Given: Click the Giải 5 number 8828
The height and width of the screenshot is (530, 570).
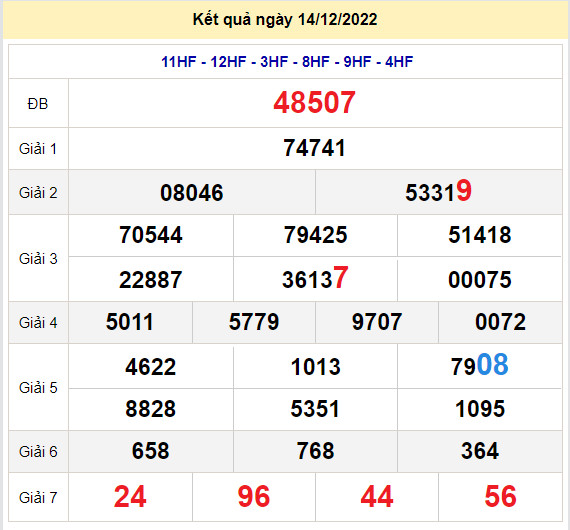Looking at the screenshot, I should tap(151, 409).
